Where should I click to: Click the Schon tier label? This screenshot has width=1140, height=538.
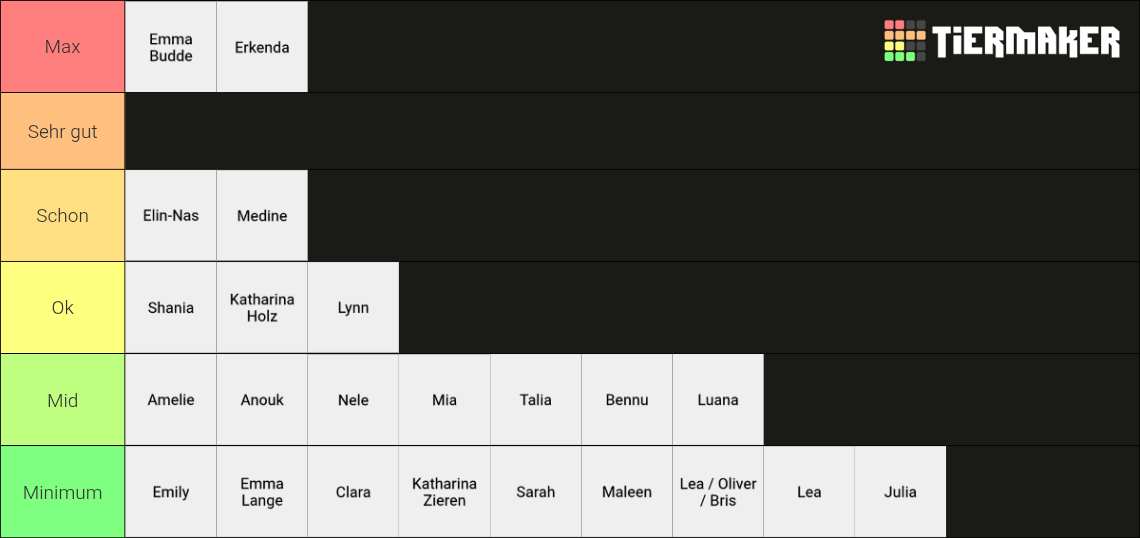[x=63, y=215]
